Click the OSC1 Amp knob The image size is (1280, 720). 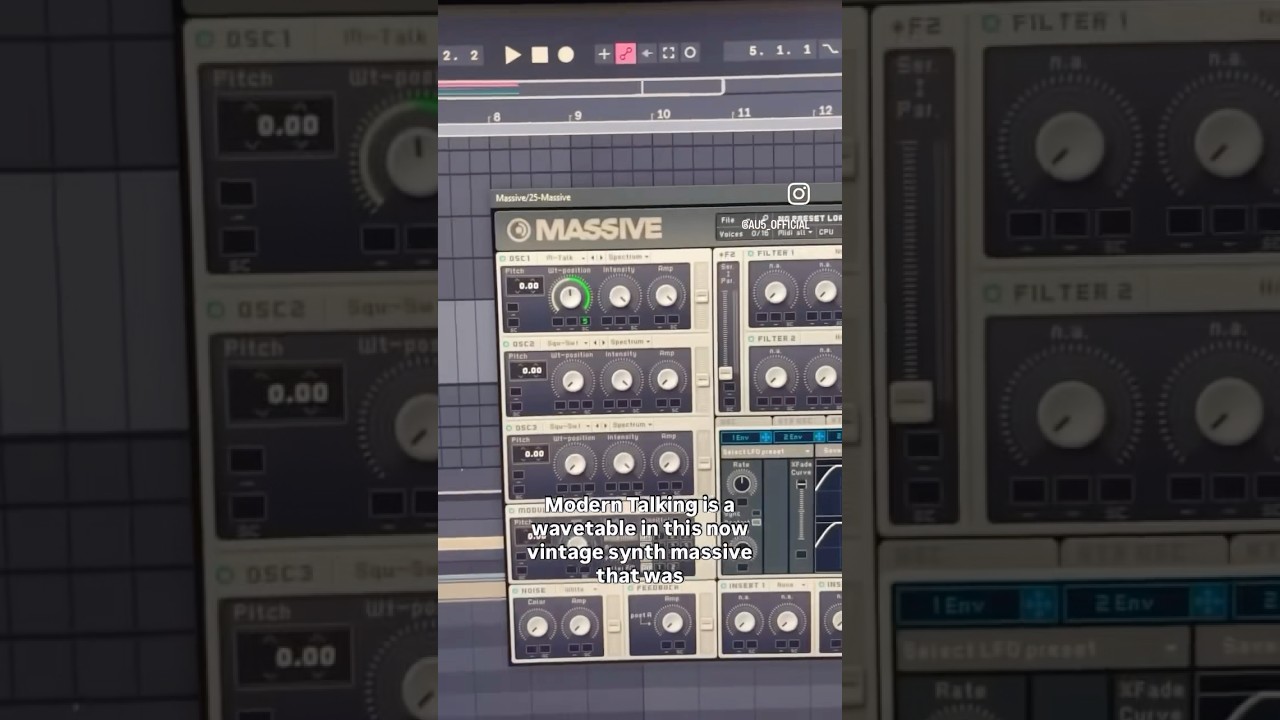666,294
